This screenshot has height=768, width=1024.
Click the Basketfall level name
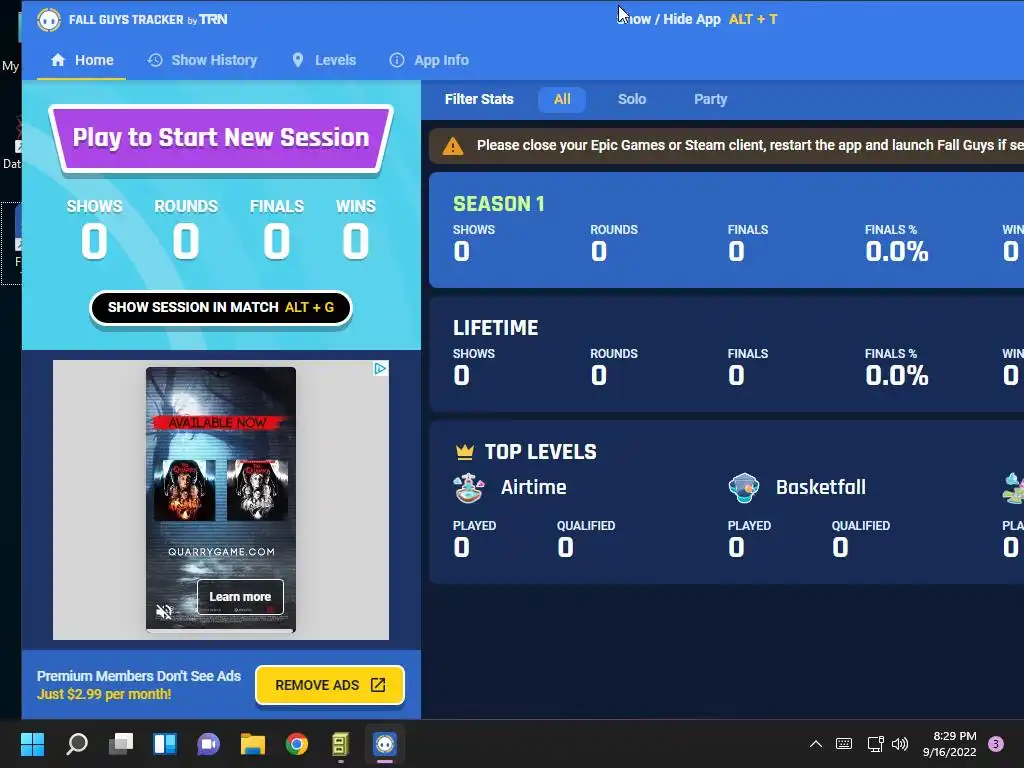(x=821, y=487)
